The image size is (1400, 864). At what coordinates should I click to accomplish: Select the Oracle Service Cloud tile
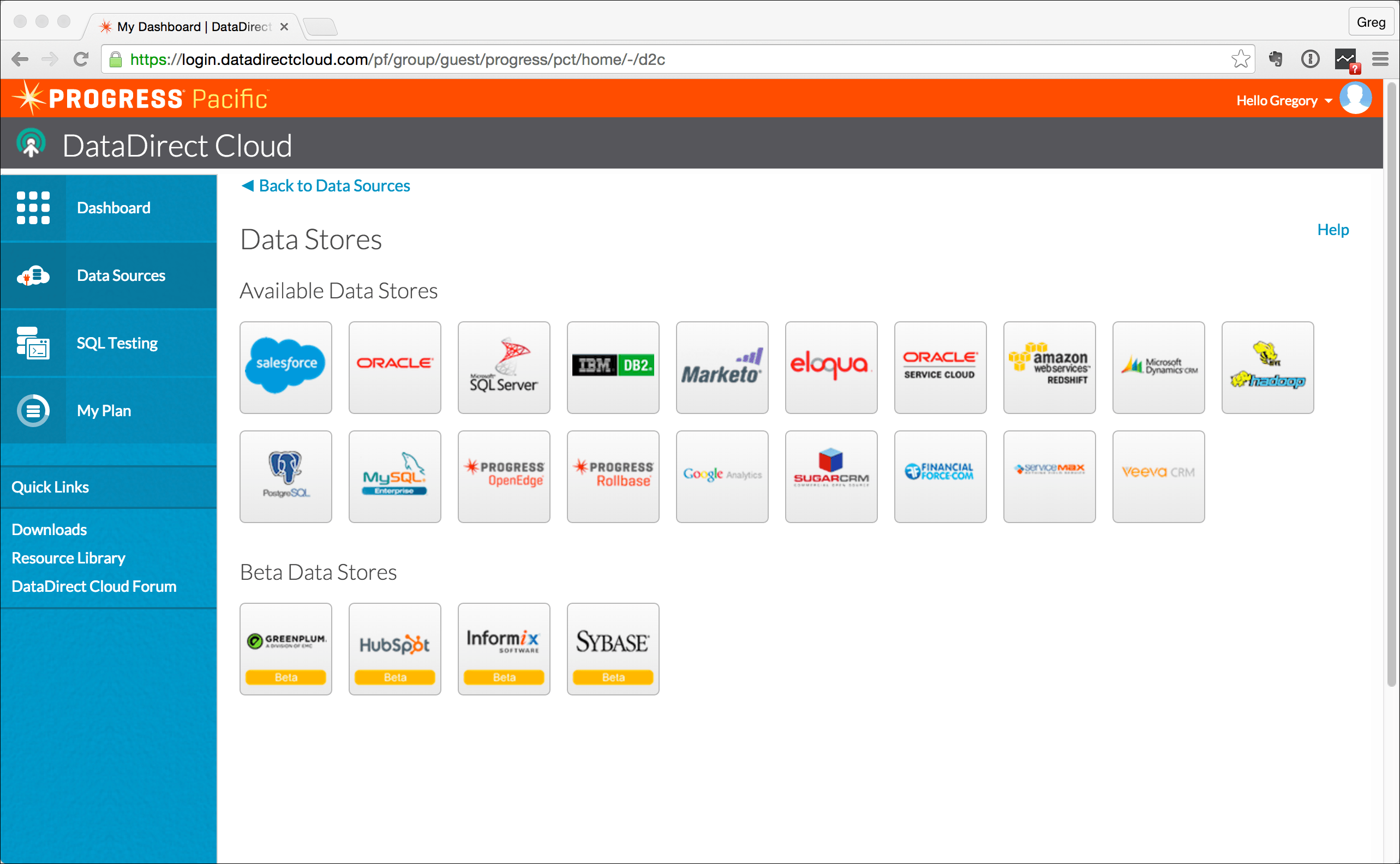point(941,368)
